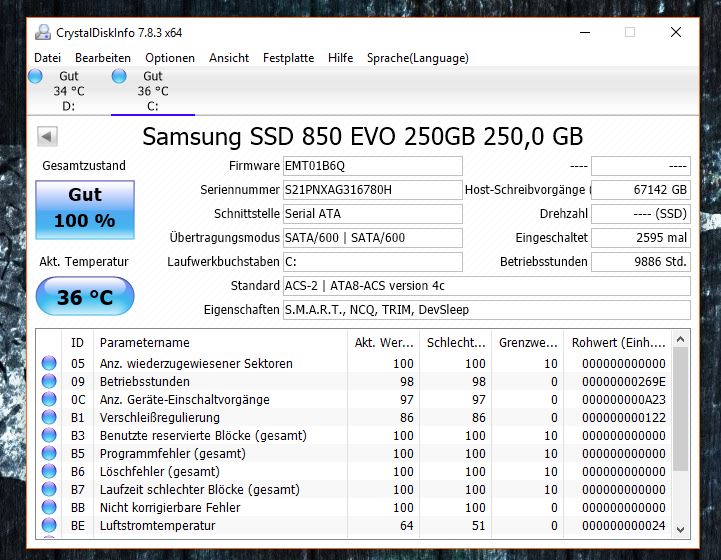Screen dimensions: 721x560
Task: Click status orb of row B3 reservierte Blöcke
Action: (49, 435)
